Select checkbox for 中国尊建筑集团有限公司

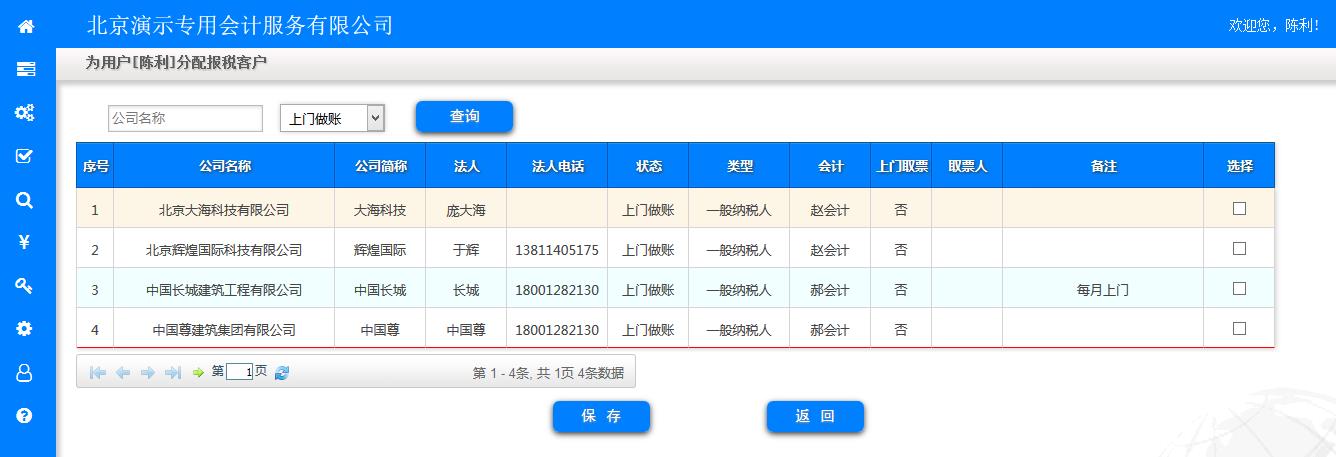1239,328
